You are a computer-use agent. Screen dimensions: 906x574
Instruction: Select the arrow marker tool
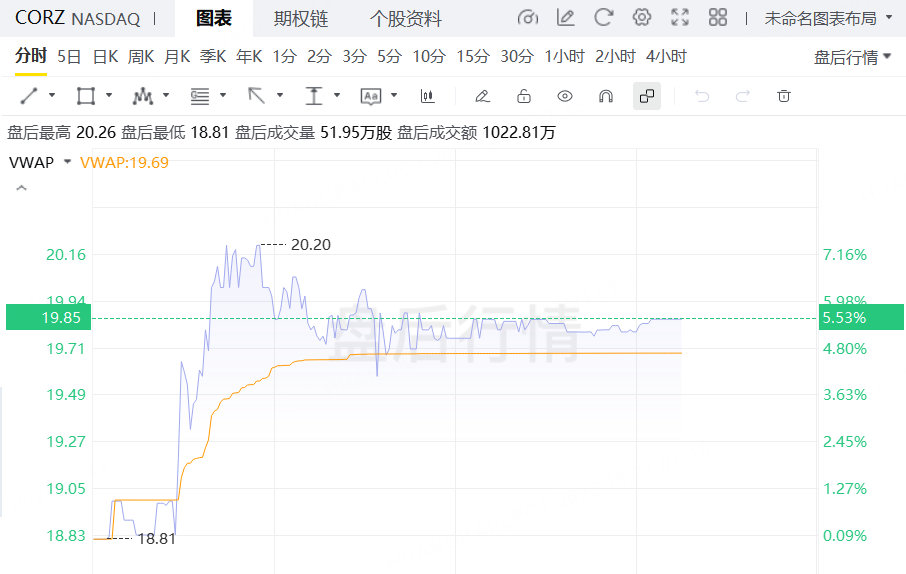coord(257,96)
